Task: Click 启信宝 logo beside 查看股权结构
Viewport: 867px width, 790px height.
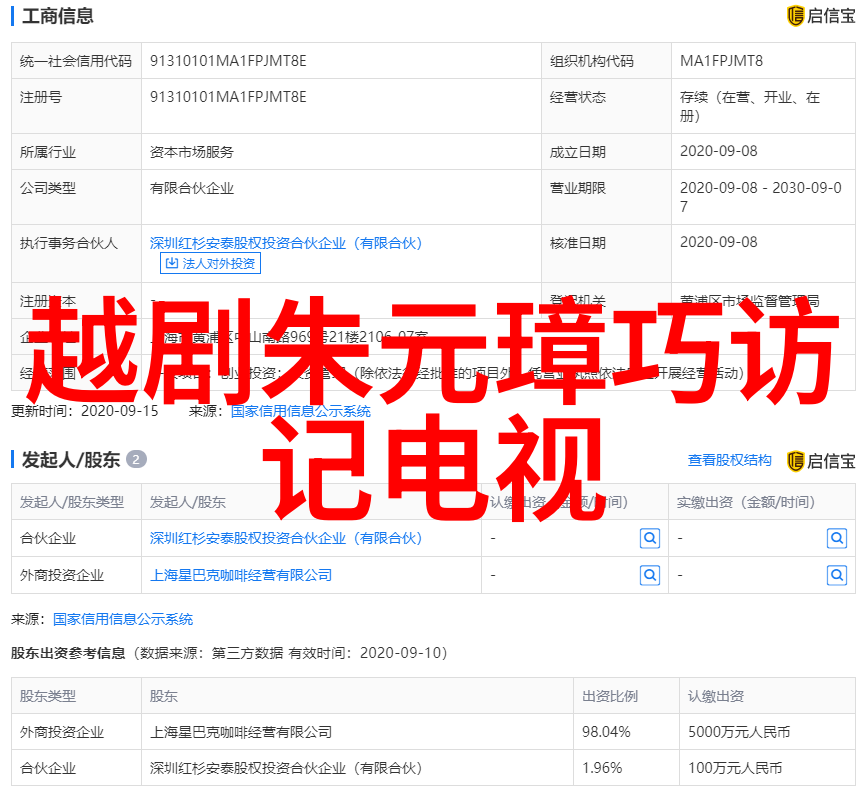Action: (821, 461)
